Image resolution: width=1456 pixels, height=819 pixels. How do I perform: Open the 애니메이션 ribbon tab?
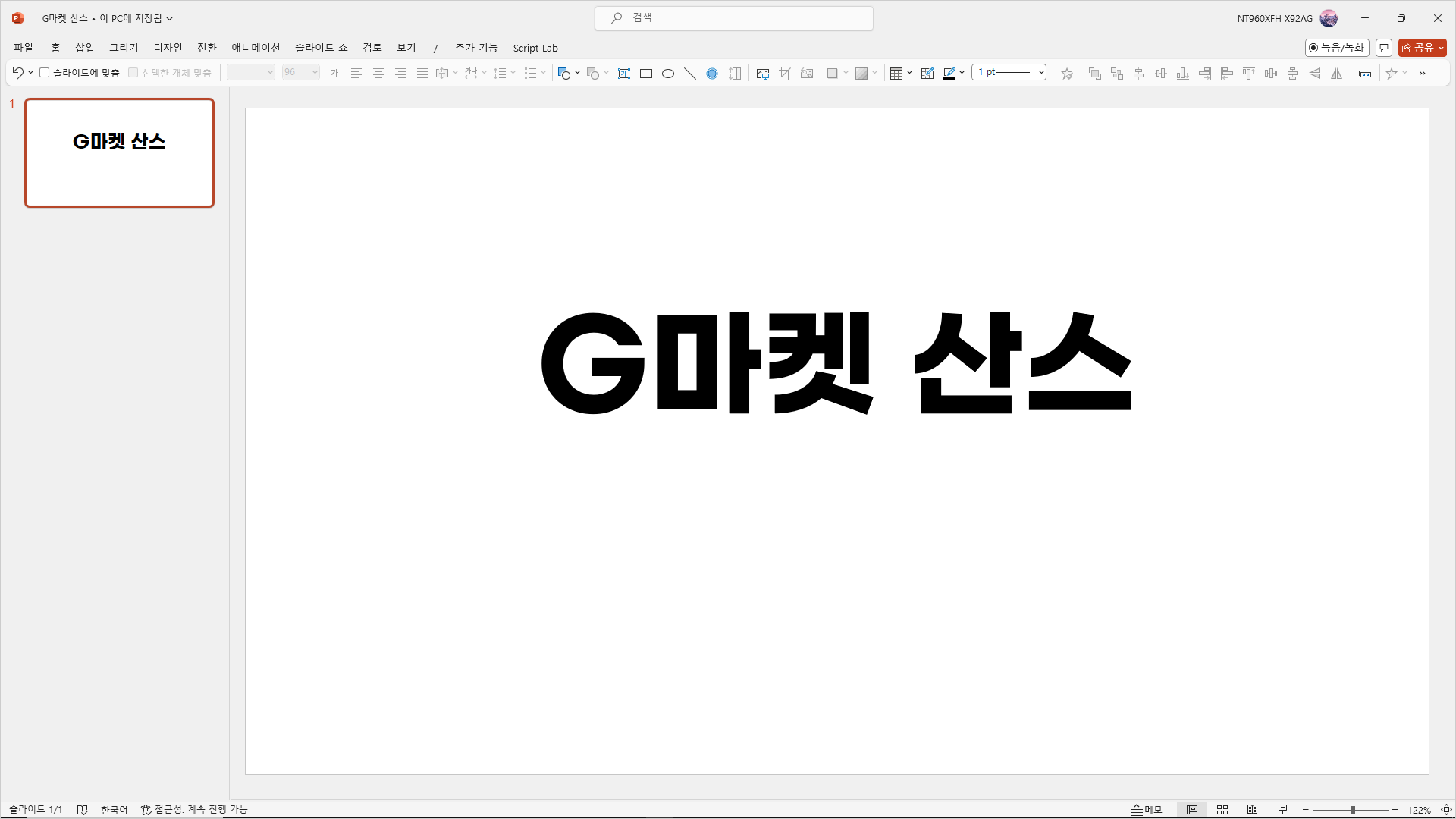tap(256, 48)
